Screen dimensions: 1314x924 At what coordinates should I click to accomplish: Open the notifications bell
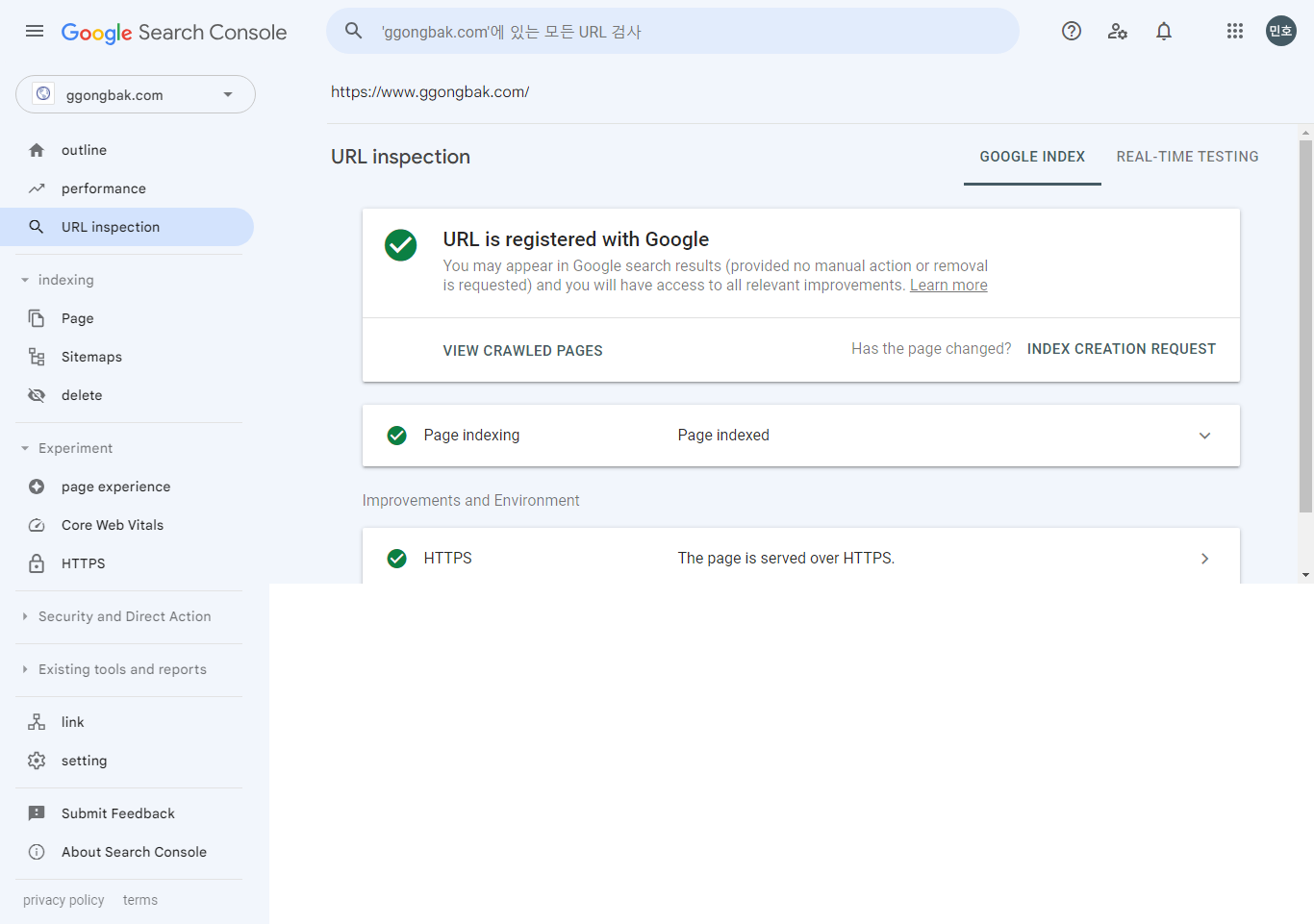(x=1163, y=32)
